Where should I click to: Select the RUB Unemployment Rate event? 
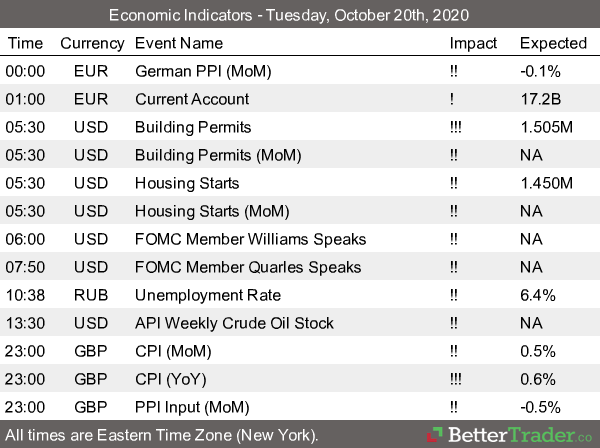click(x=207, y=295)
